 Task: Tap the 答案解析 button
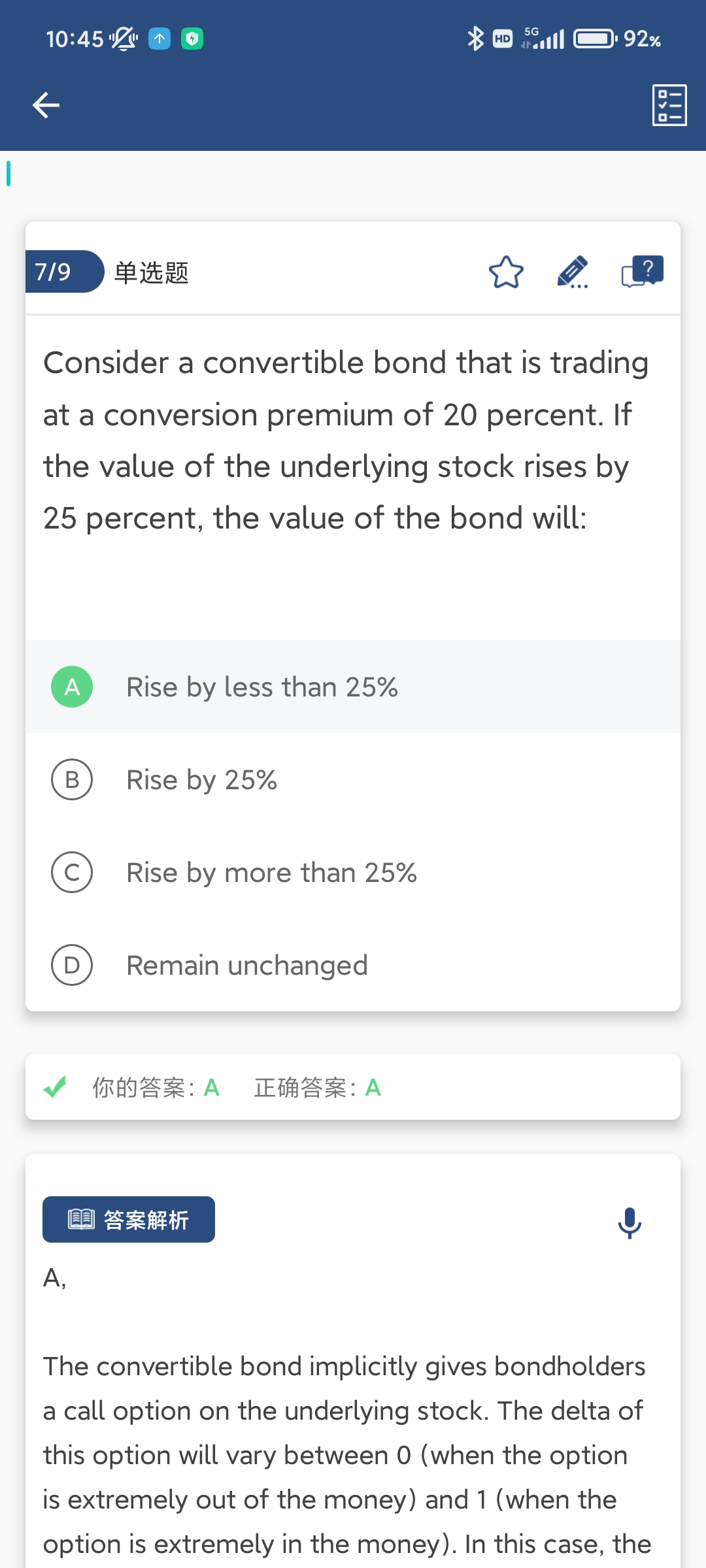point(129,1219)
